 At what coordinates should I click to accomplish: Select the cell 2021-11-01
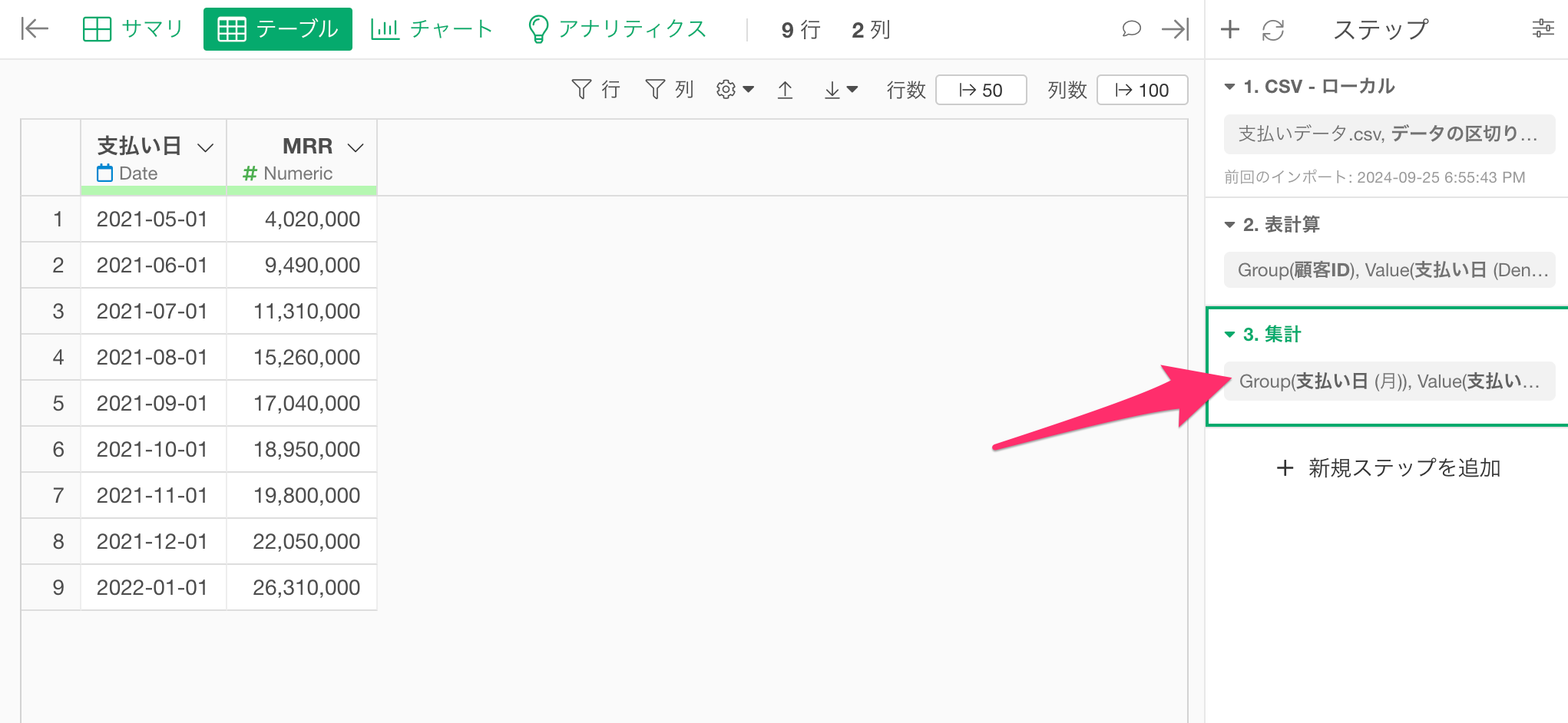click(x=153, y=496)
